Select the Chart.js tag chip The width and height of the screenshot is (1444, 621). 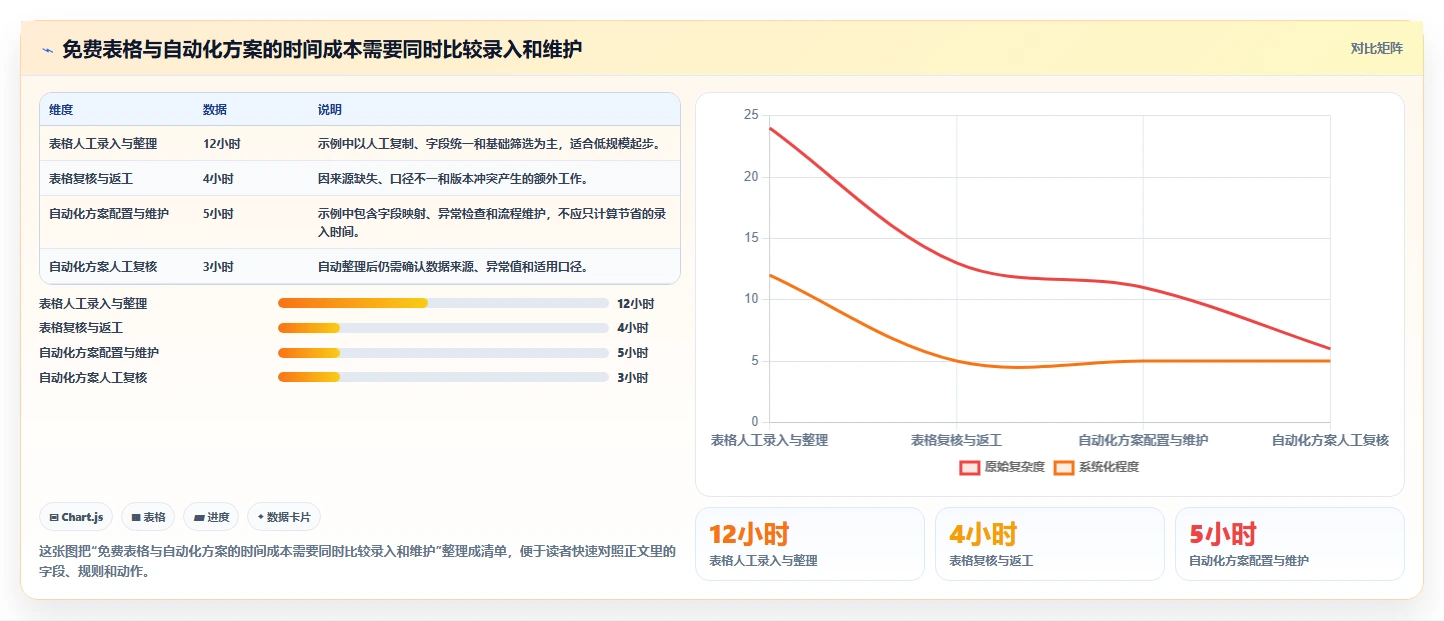click(x=77, y=517)
